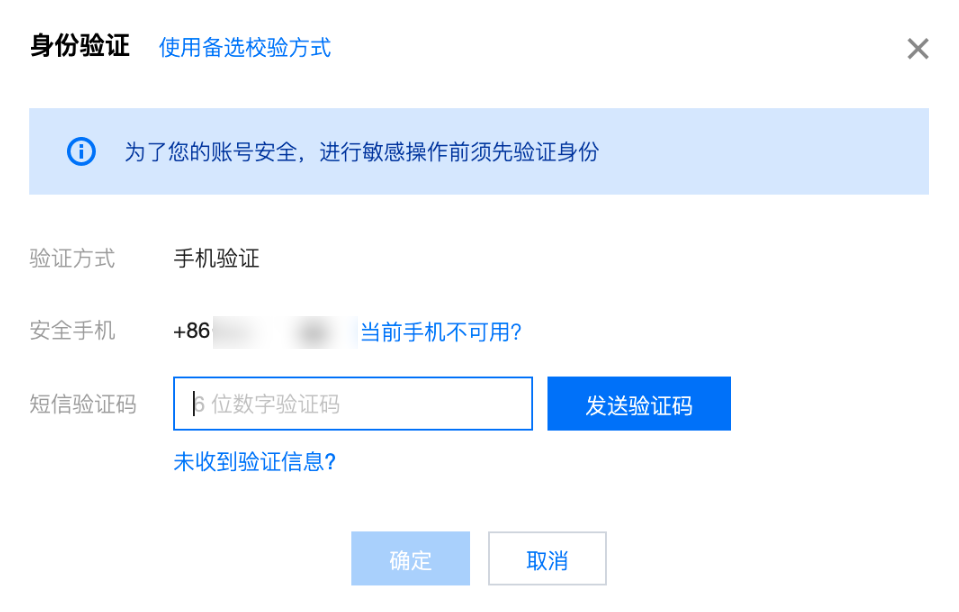Click the 当前手机不可用? link
The image size is (959, 612).
click(440, 332)
